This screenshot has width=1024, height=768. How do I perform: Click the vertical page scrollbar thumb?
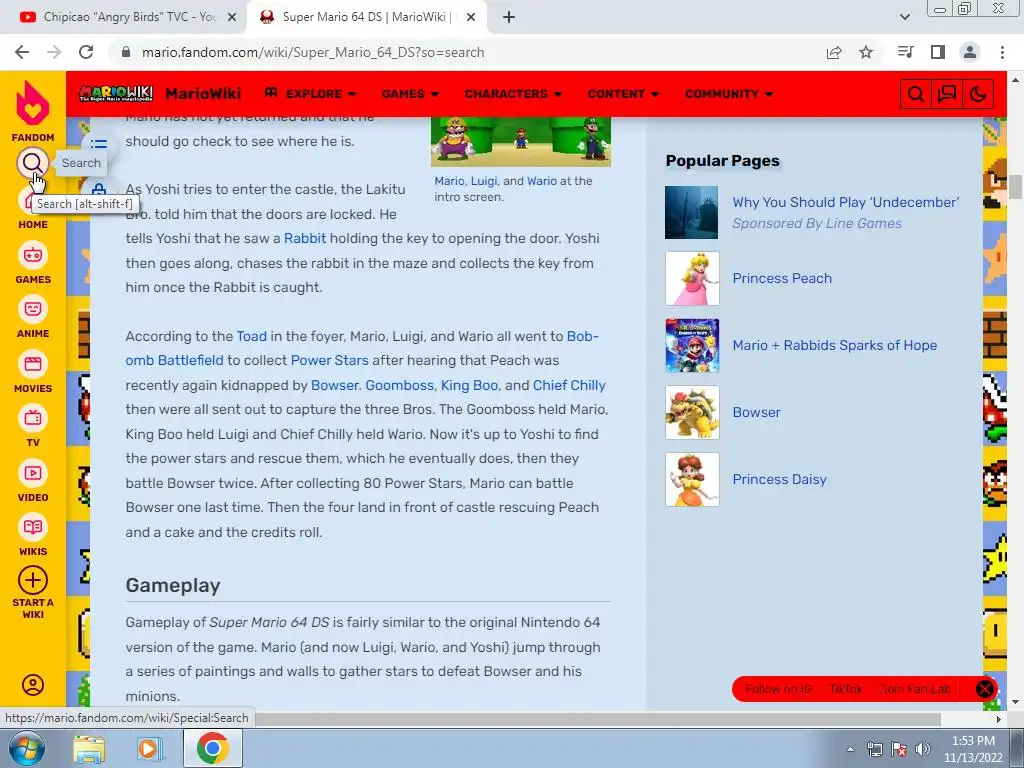pos(1015,187)
